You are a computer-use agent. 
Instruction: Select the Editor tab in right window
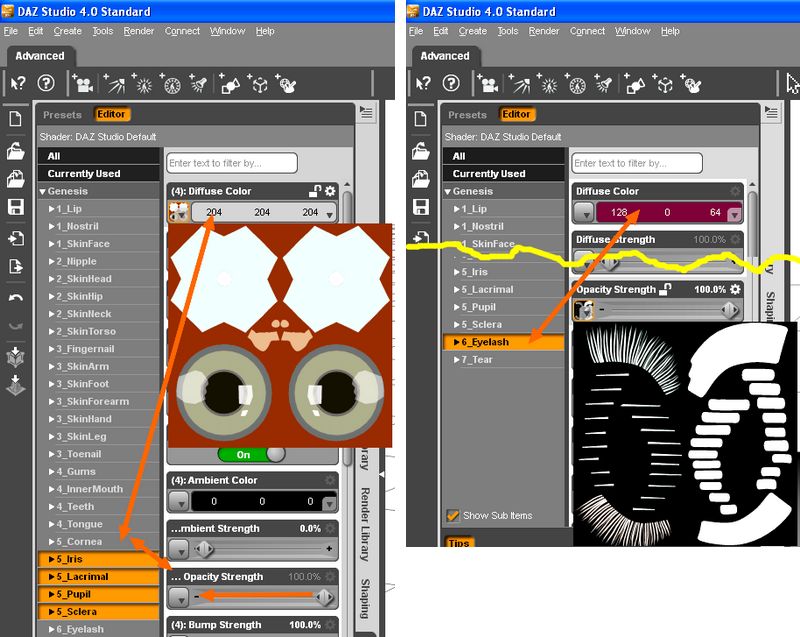516,114
